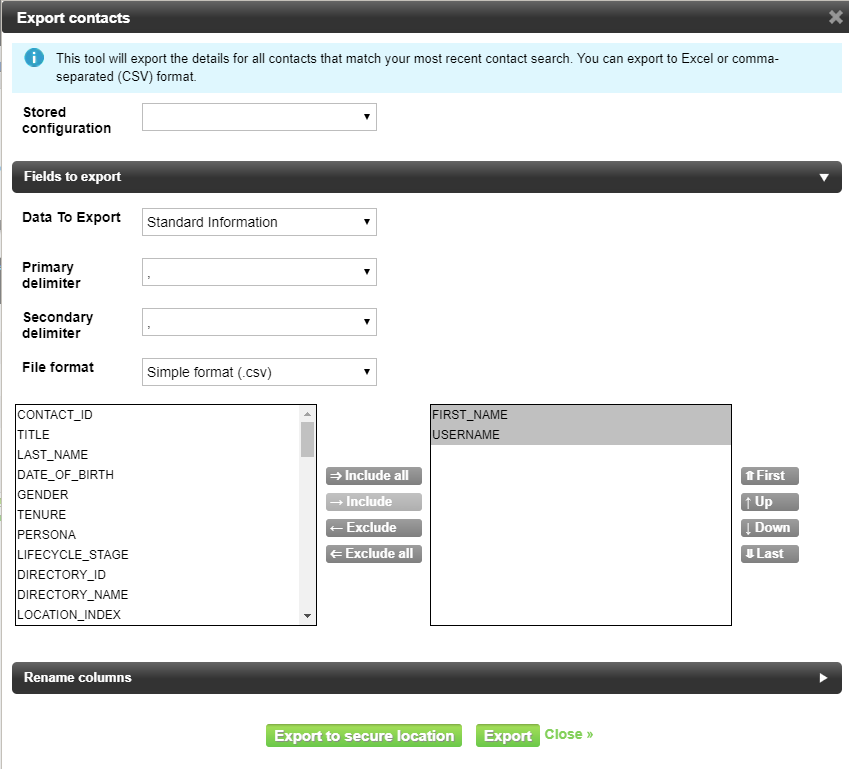This screenshot has height=769, width=849.
Task: Open the Data To Export dropdown
Action: (x=259, y=222)
